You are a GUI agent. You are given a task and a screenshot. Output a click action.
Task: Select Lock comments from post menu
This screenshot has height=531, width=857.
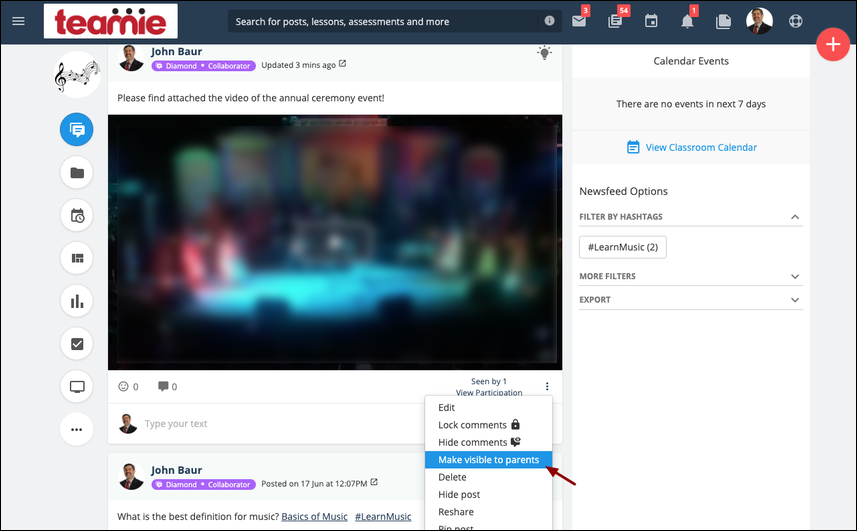488,425
